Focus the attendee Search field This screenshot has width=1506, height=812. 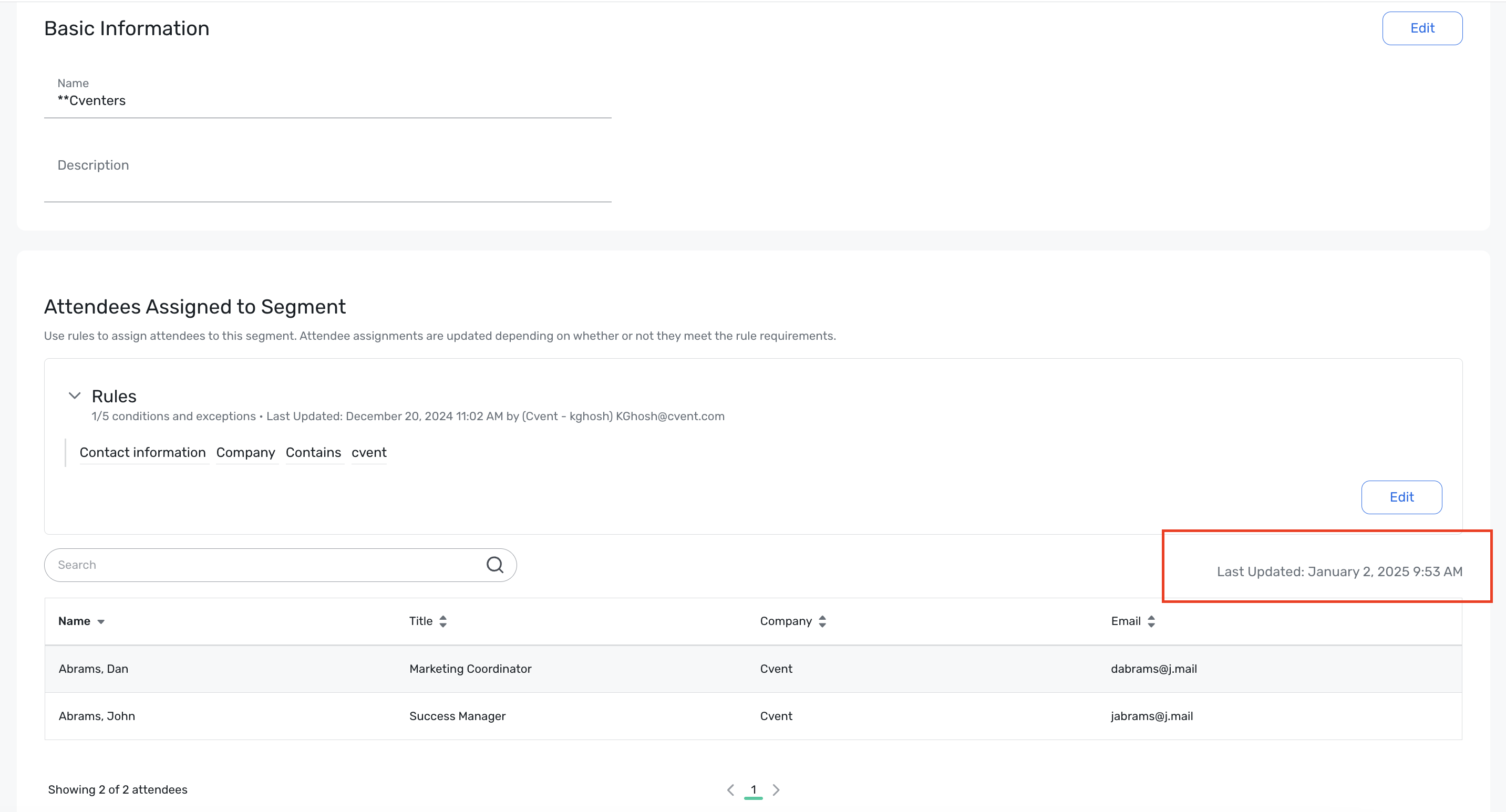280,565
